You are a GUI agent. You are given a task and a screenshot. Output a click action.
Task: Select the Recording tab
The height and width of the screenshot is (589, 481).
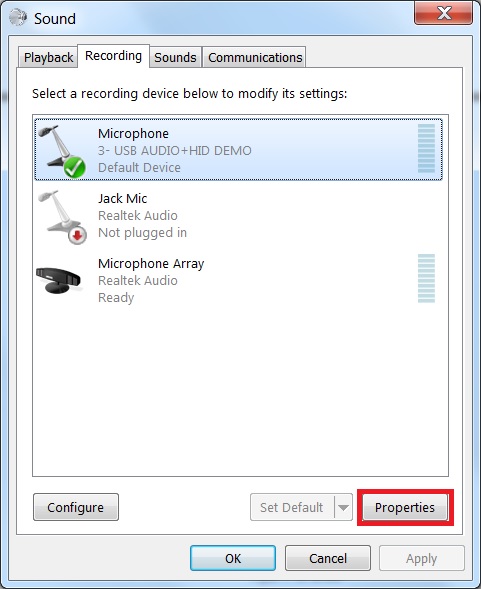113,56
